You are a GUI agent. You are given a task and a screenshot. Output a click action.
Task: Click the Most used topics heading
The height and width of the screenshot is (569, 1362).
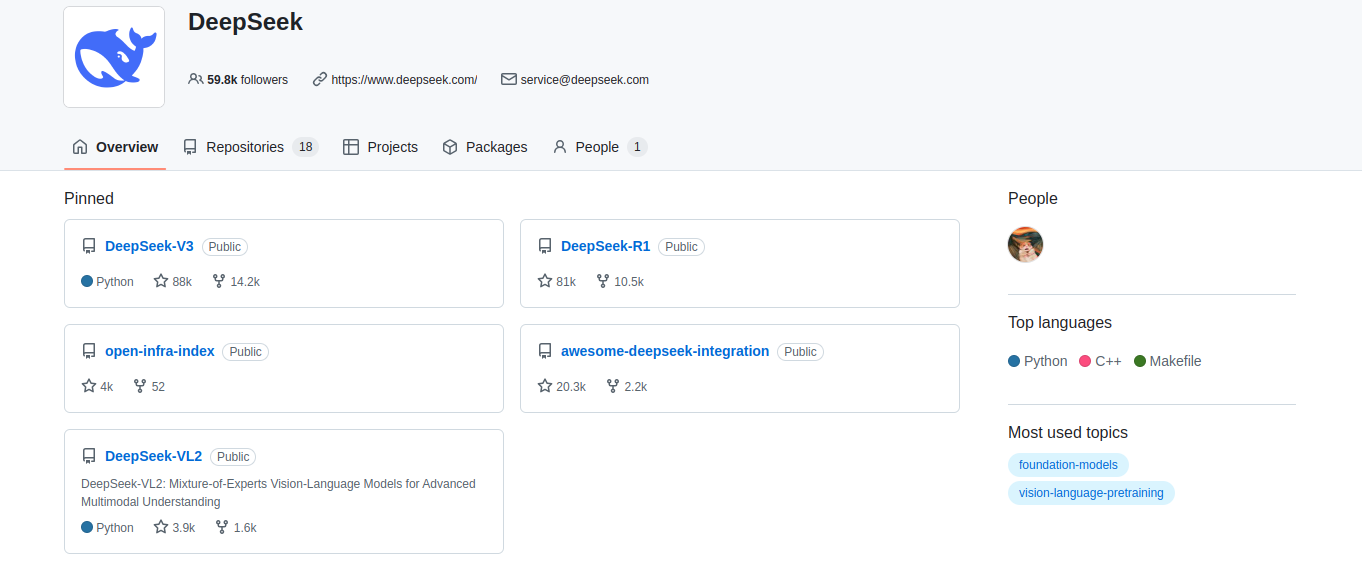pos(1068,433)
